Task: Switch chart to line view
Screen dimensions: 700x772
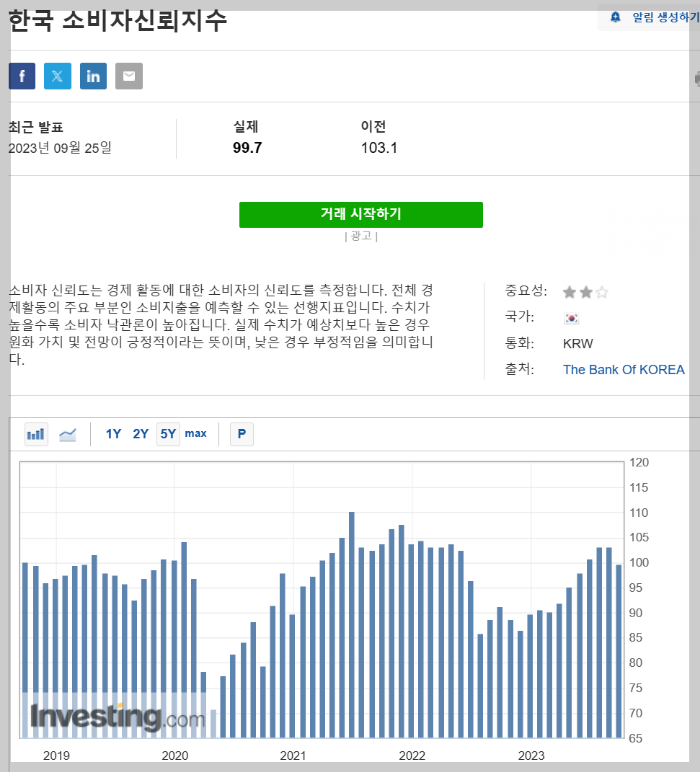Action: (x=68, y=434)
